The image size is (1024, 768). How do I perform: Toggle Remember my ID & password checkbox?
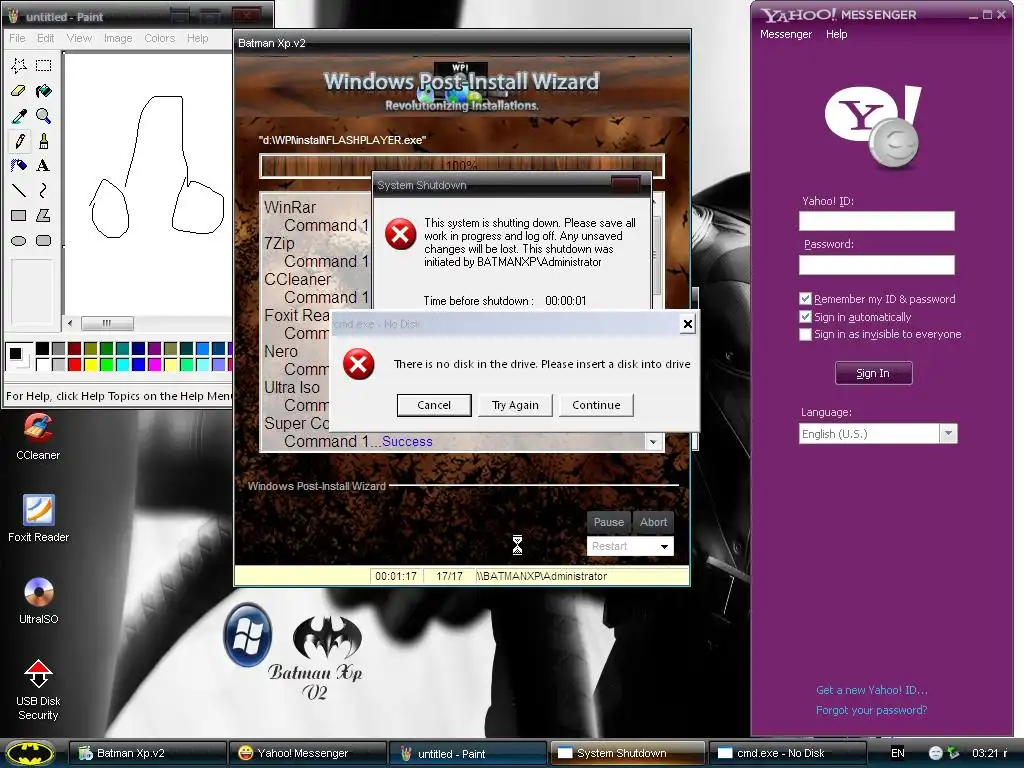coord(805,298)
